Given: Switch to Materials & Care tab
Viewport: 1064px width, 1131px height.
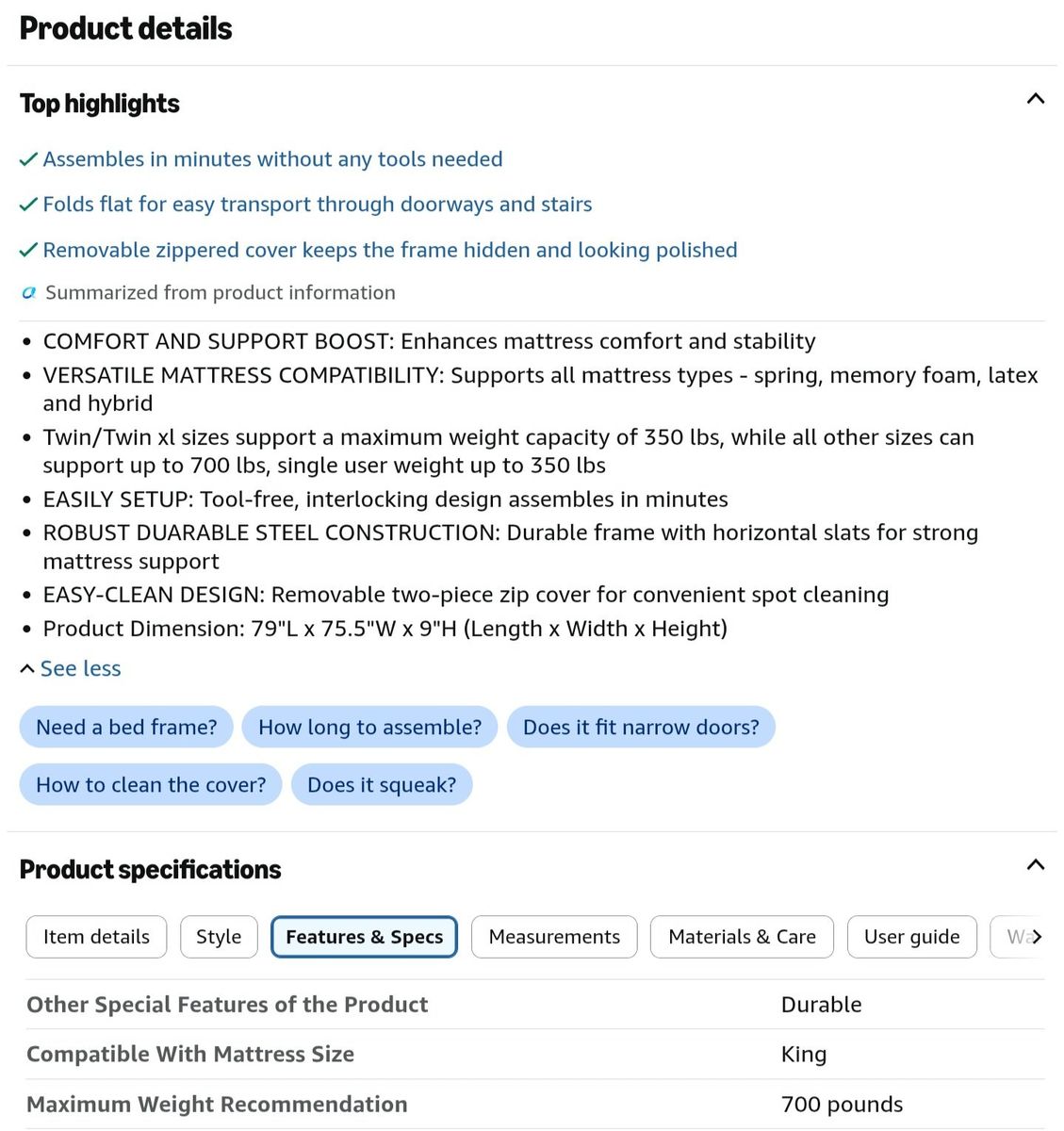Looking at the screenshot, I should 742,937.
